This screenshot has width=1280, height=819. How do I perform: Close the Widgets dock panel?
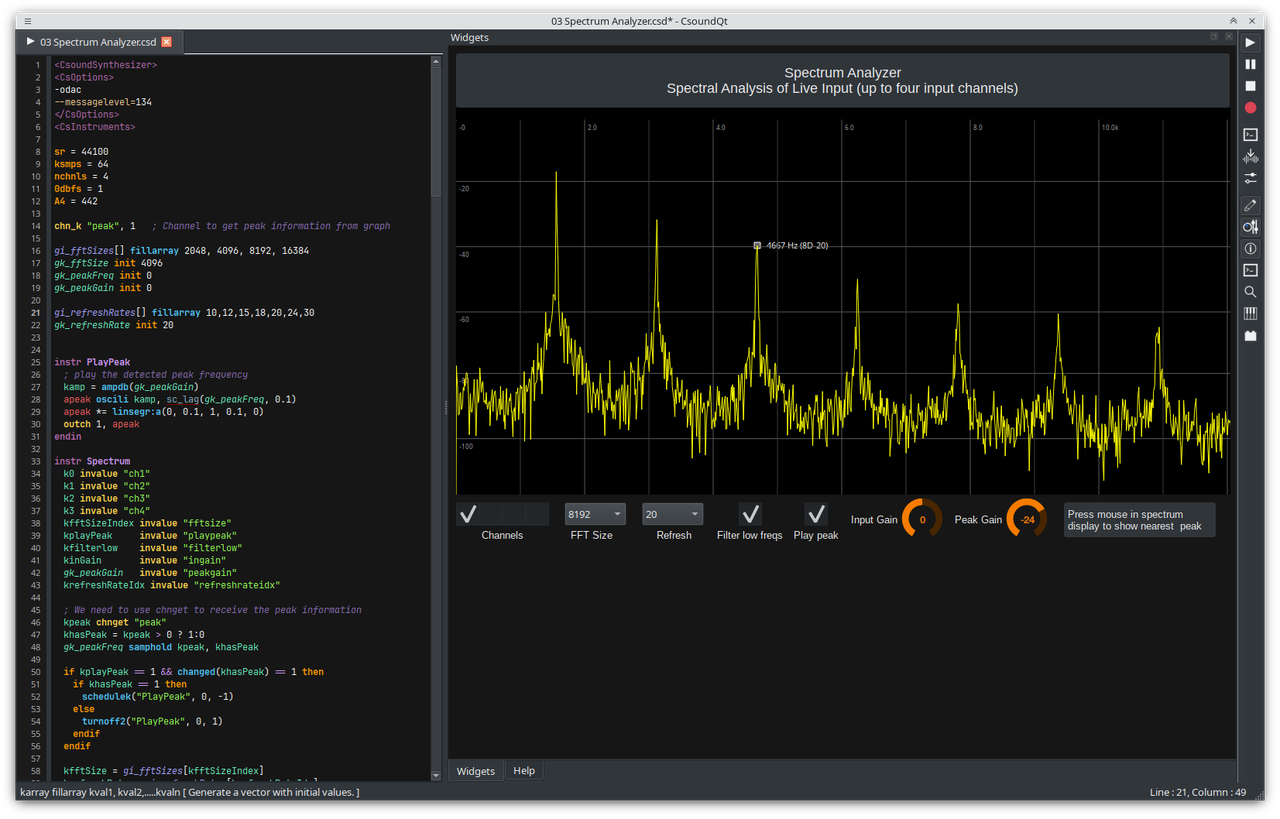coord(1229,37)
